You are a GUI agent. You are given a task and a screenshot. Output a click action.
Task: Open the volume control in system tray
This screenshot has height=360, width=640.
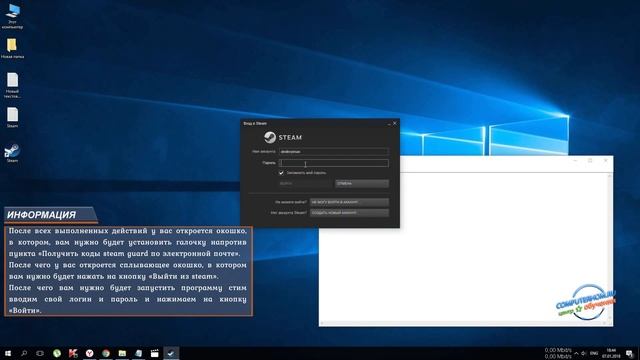tap(584, 353)
